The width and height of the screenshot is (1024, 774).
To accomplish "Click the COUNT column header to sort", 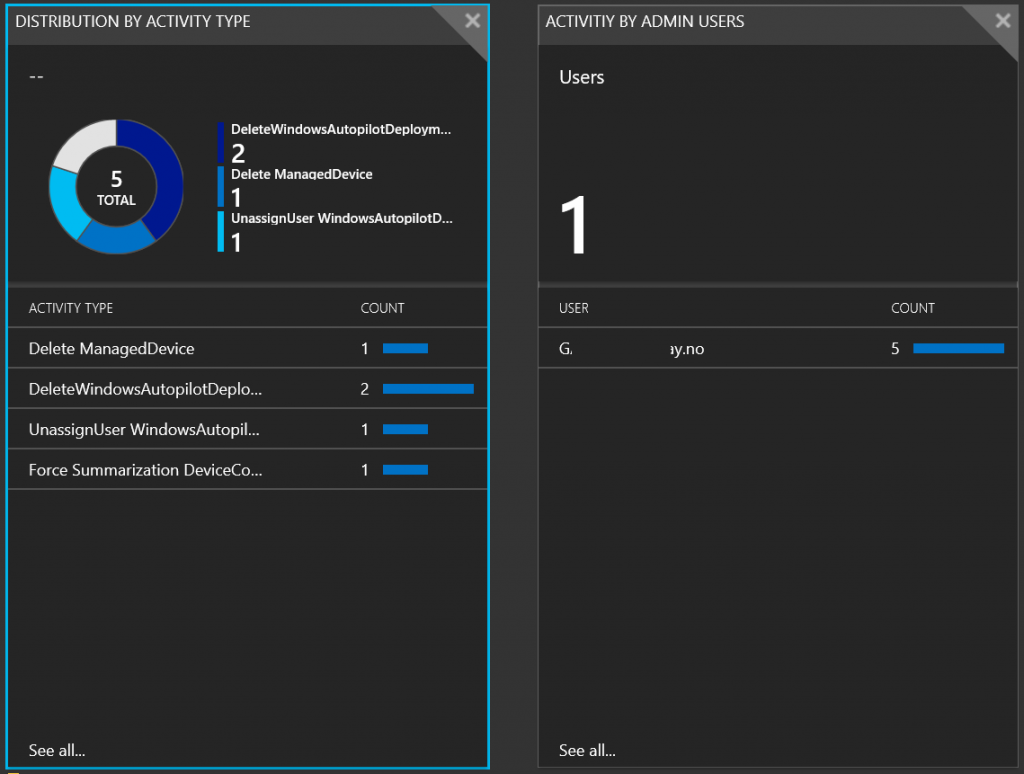I will click(x=382, y=308).
